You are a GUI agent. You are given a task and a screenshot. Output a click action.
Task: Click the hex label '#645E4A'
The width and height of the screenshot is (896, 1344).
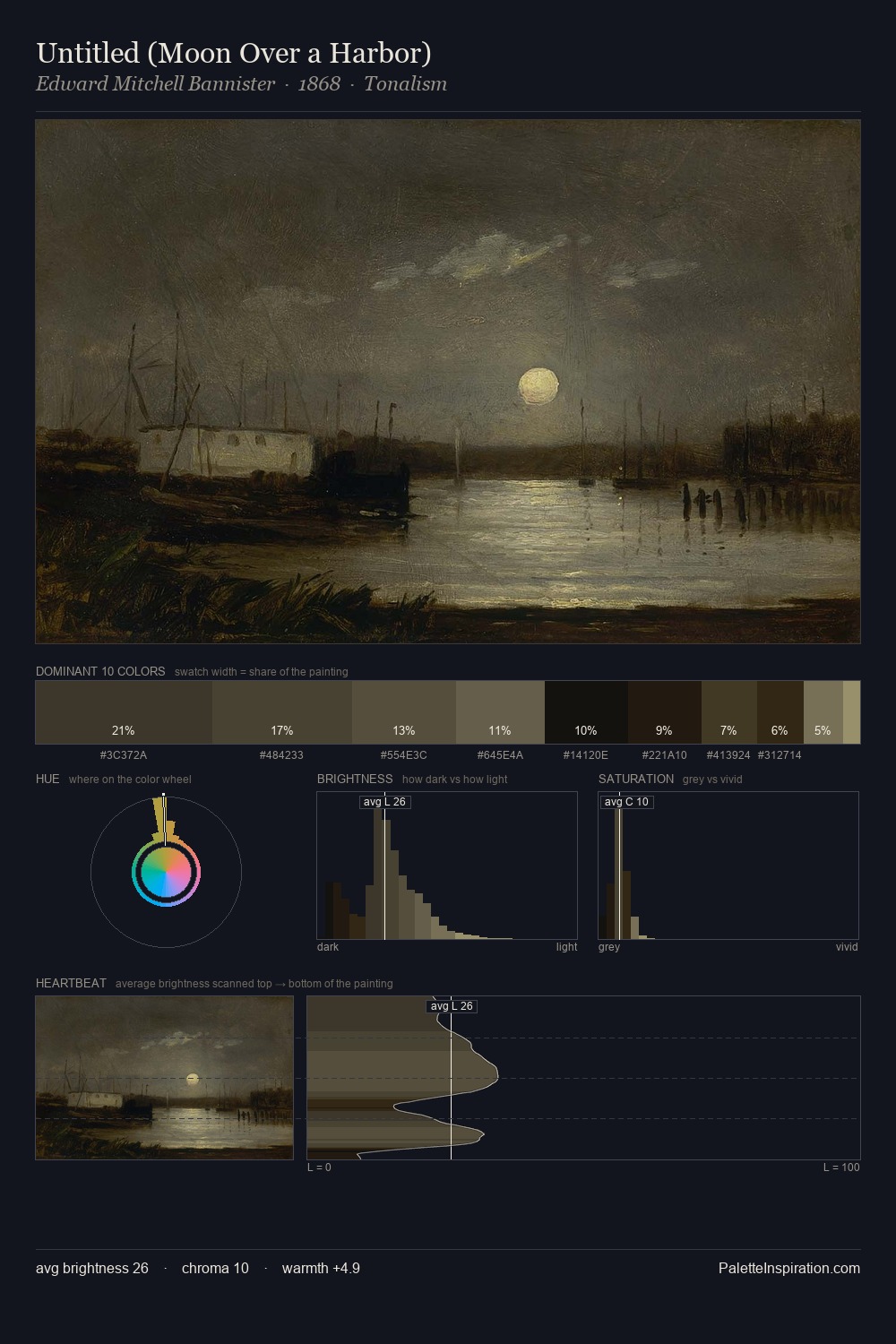500,755
